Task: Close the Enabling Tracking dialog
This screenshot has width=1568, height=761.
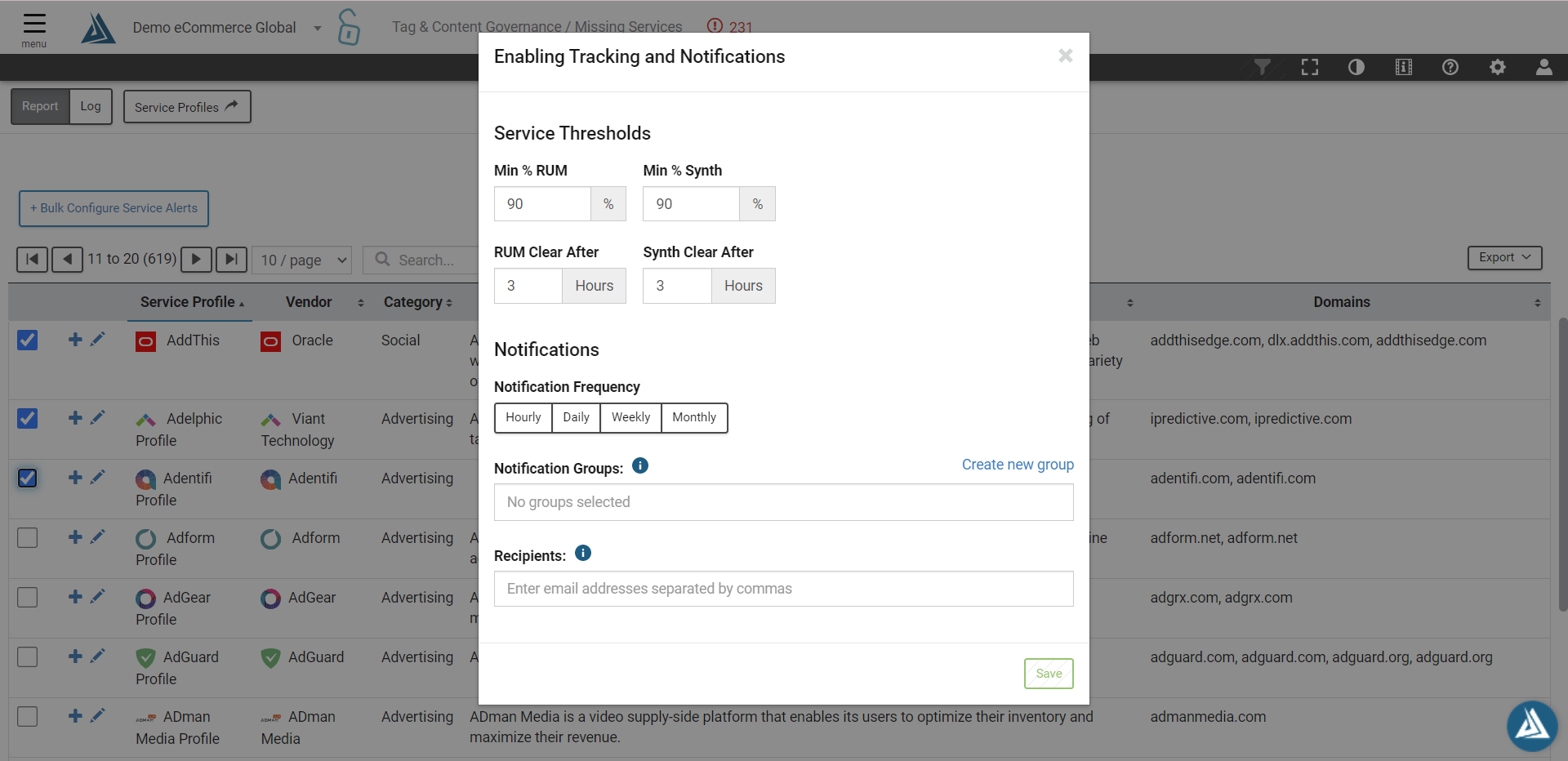Action: tap(1065, 56)
